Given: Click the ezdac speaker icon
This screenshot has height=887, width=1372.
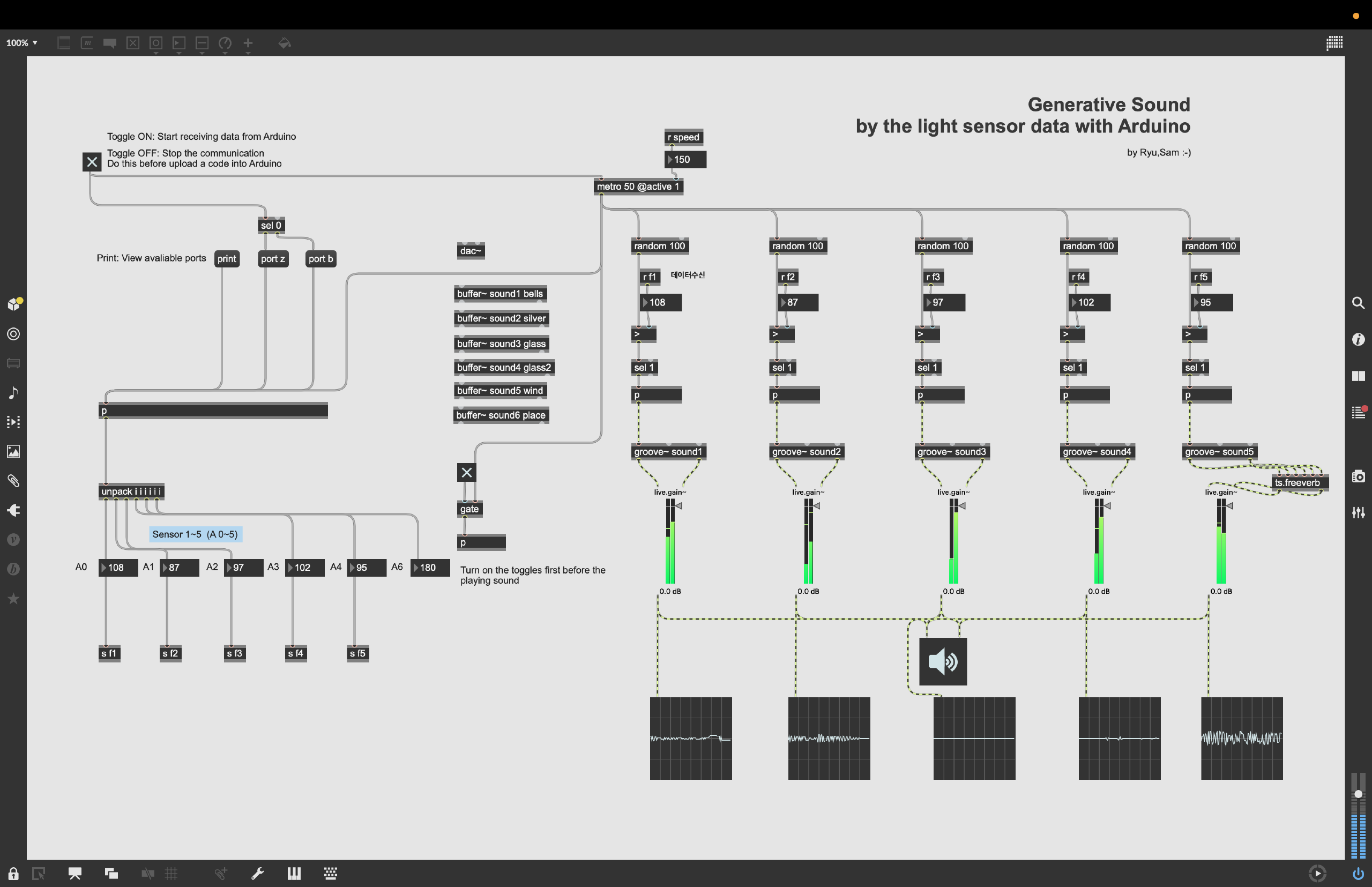Looking at the screenshot, I should pyautogui.click(x=942, y=661).
